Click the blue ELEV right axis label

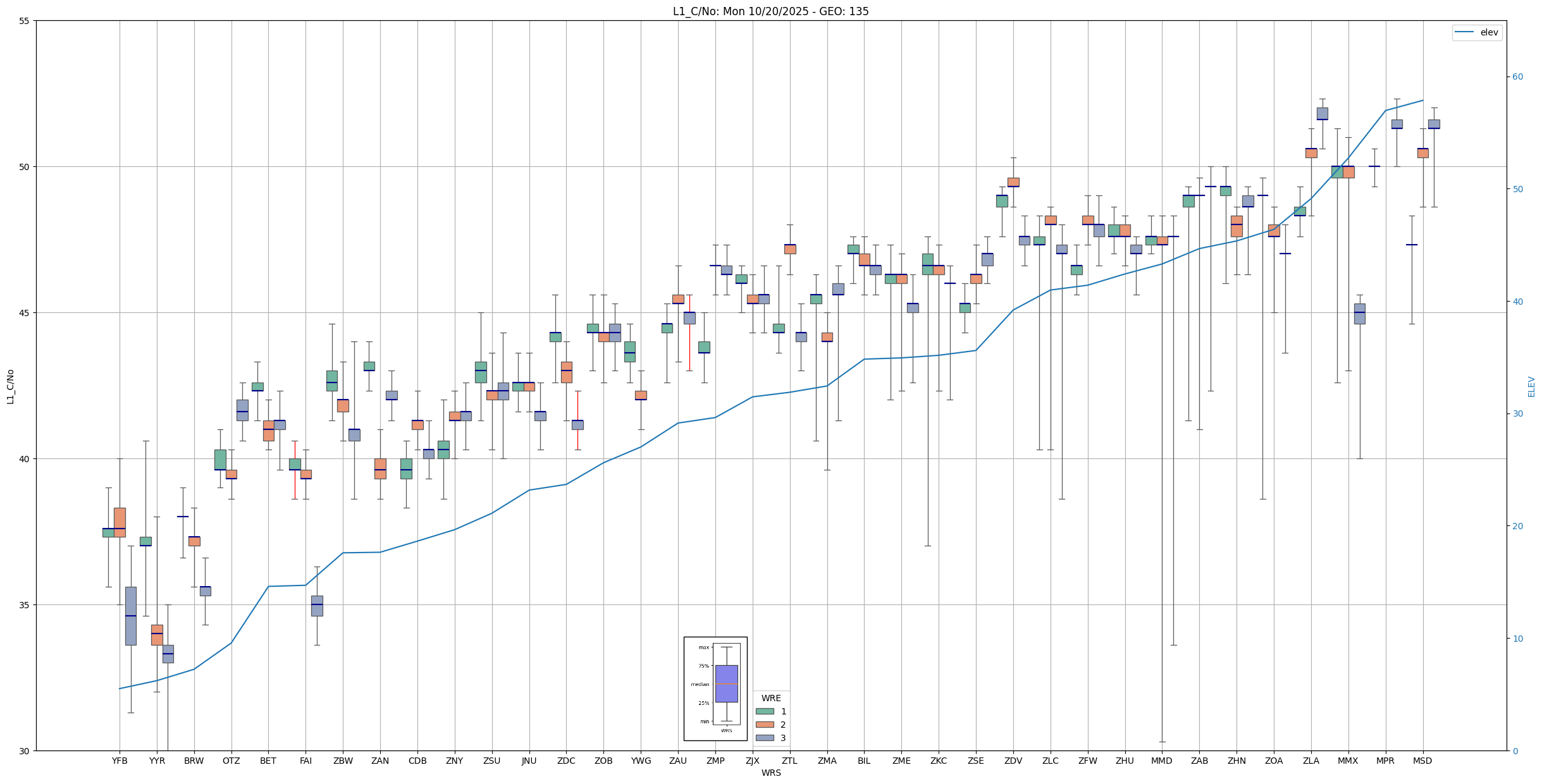point(1531,386)
